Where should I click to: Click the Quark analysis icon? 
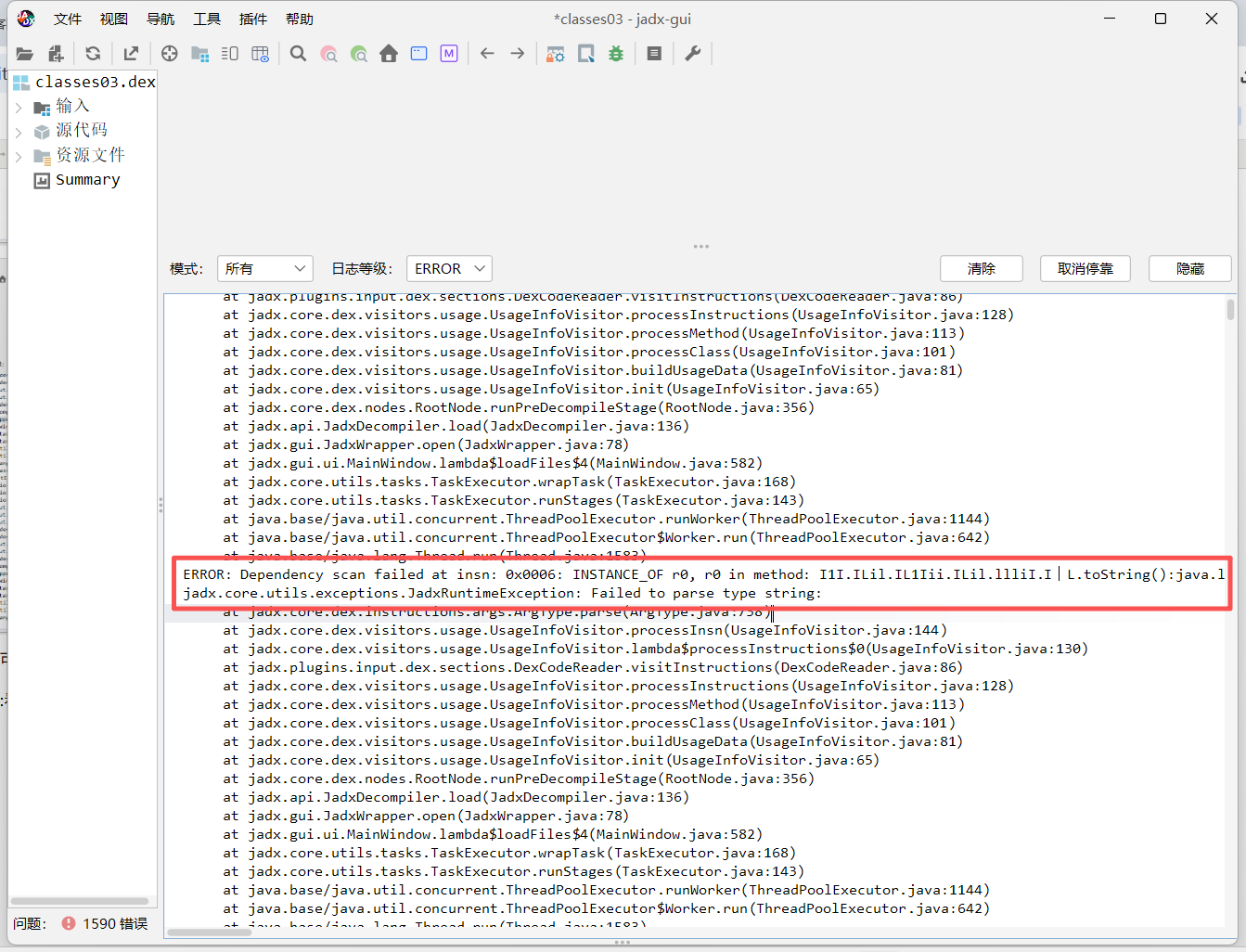pos(585,54)
